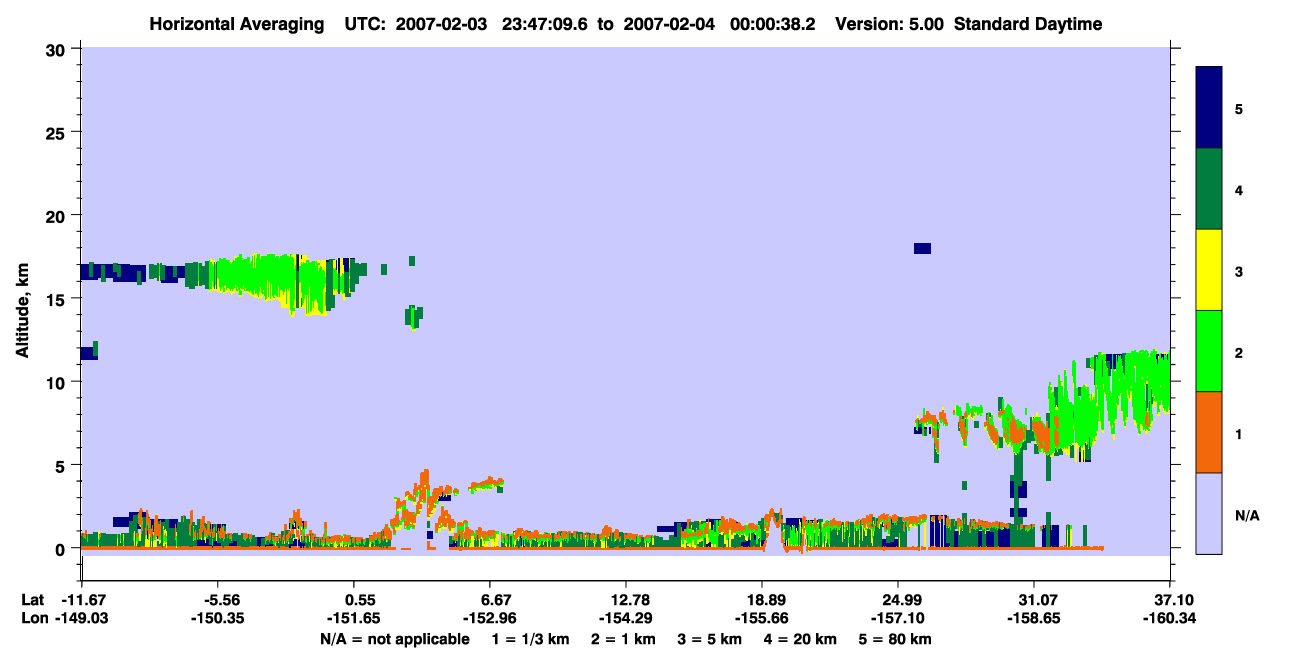
Task: Click the altitude tick label 5
Action: [62, 465]
